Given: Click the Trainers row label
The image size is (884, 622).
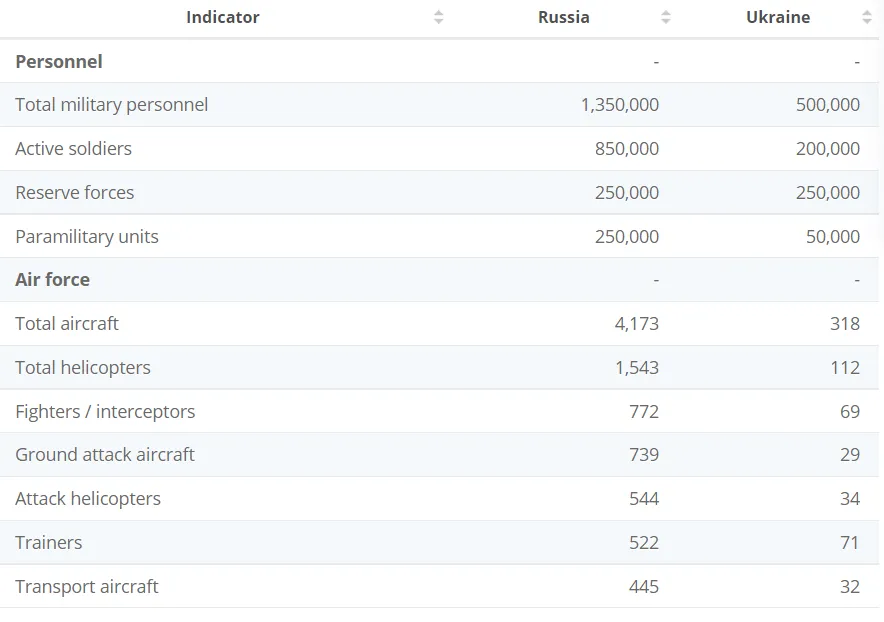Looking at the screenshot, I should (48, 543).
